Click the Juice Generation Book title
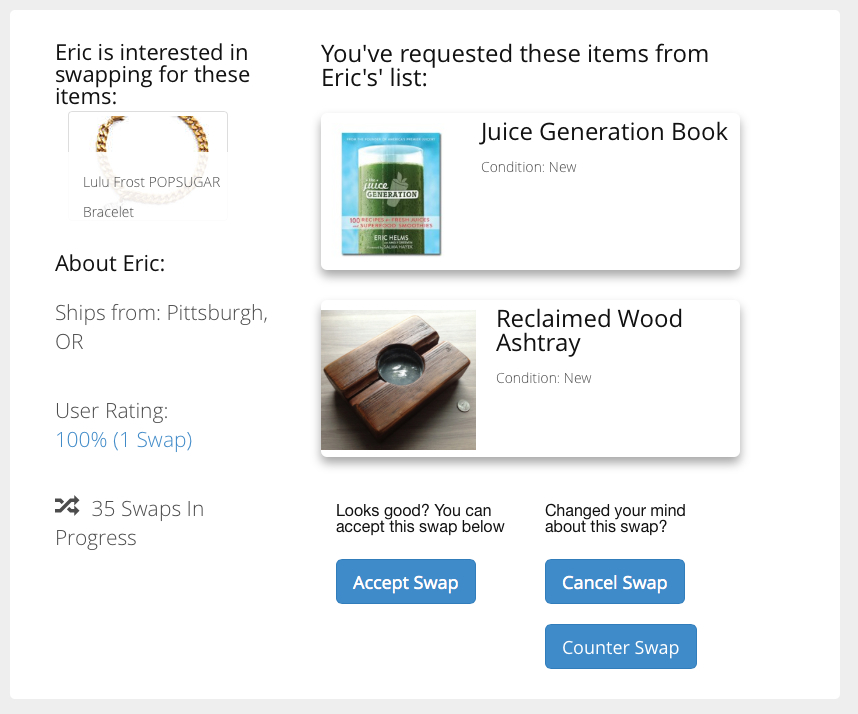858x714 pixels. tap(604, 132)
